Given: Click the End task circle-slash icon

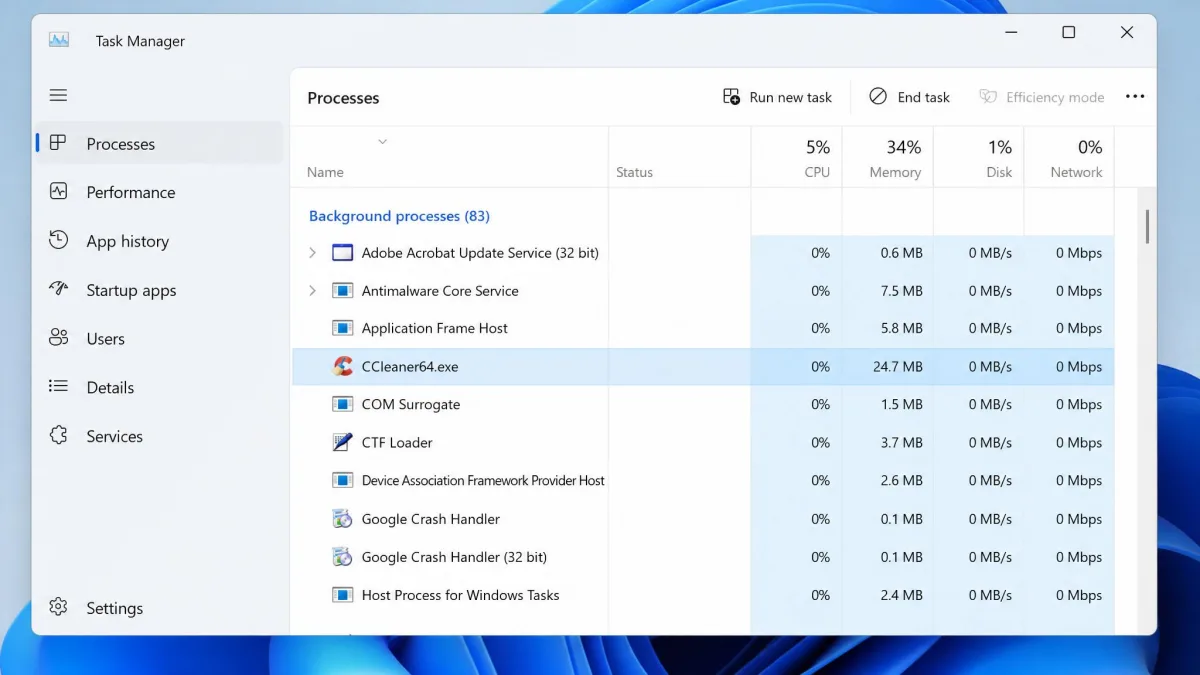Looking at the screenshot, I should [x=878, y=96].
